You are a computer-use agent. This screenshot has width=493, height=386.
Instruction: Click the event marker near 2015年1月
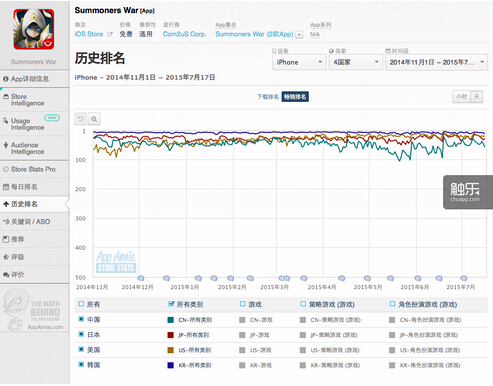198,278
